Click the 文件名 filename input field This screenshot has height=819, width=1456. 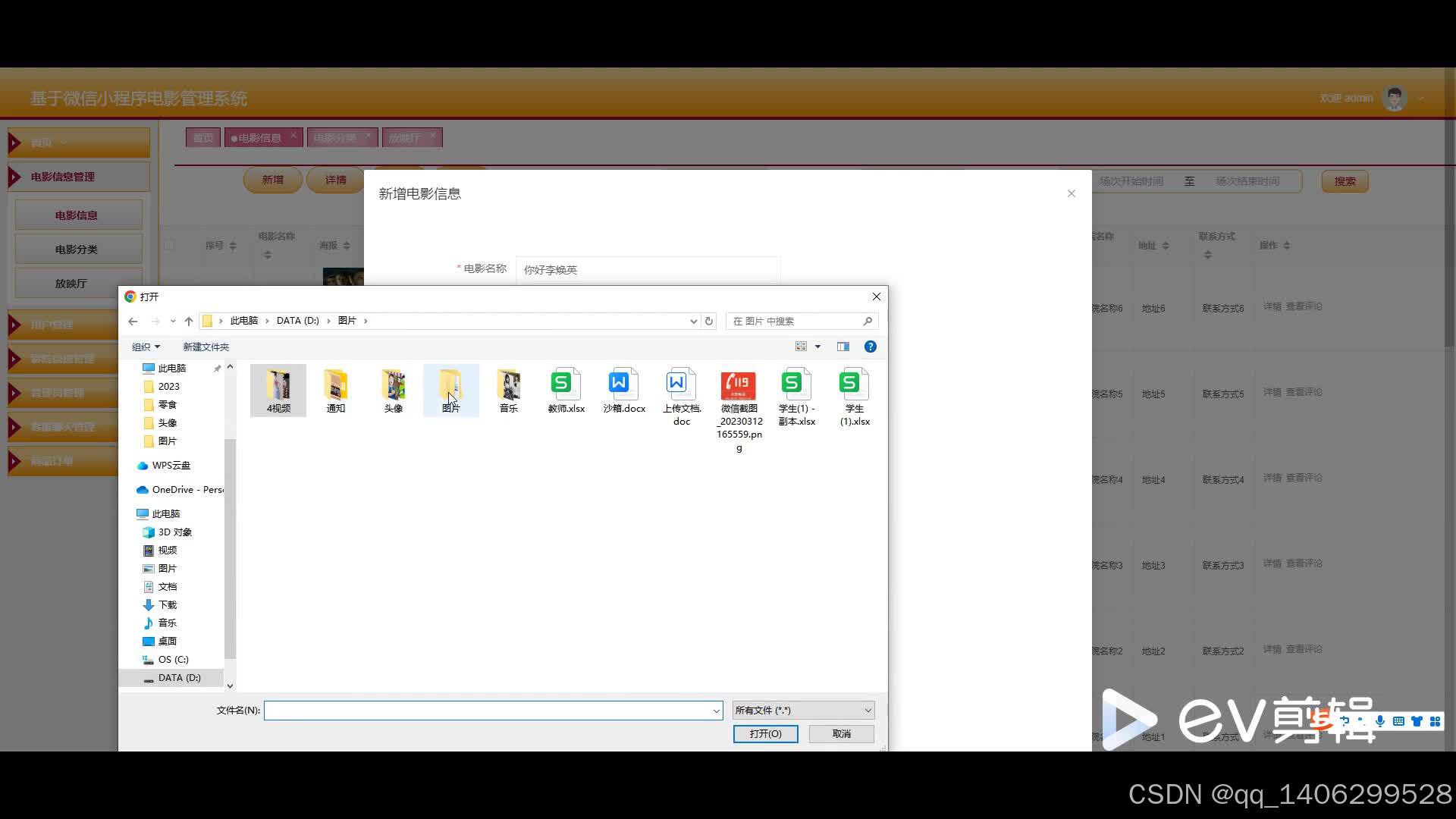click(x=489, y=711)
